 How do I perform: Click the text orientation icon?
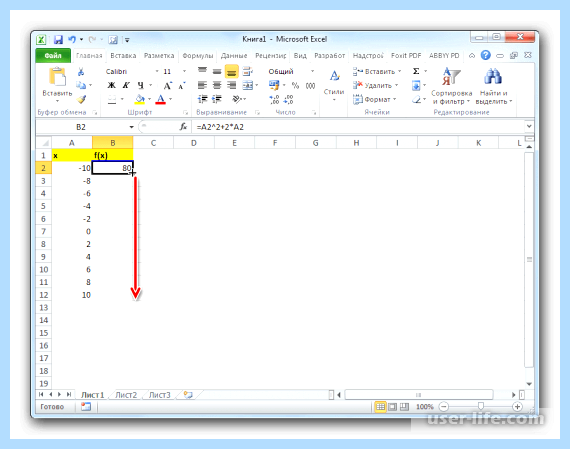237,99
